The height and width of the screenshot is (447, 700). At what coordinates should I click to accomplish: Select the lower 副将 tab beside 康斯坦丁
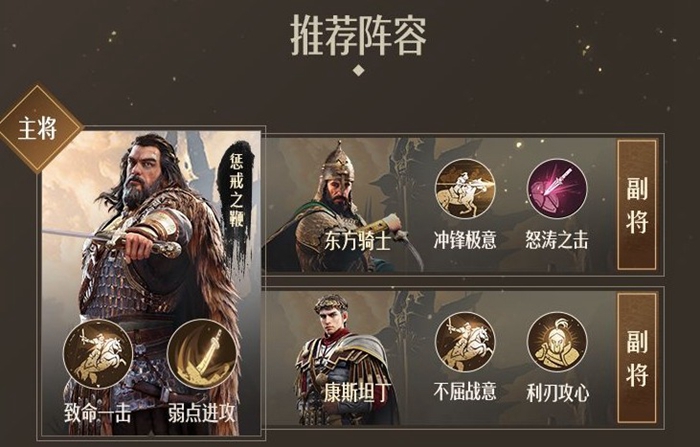[637, 358]
